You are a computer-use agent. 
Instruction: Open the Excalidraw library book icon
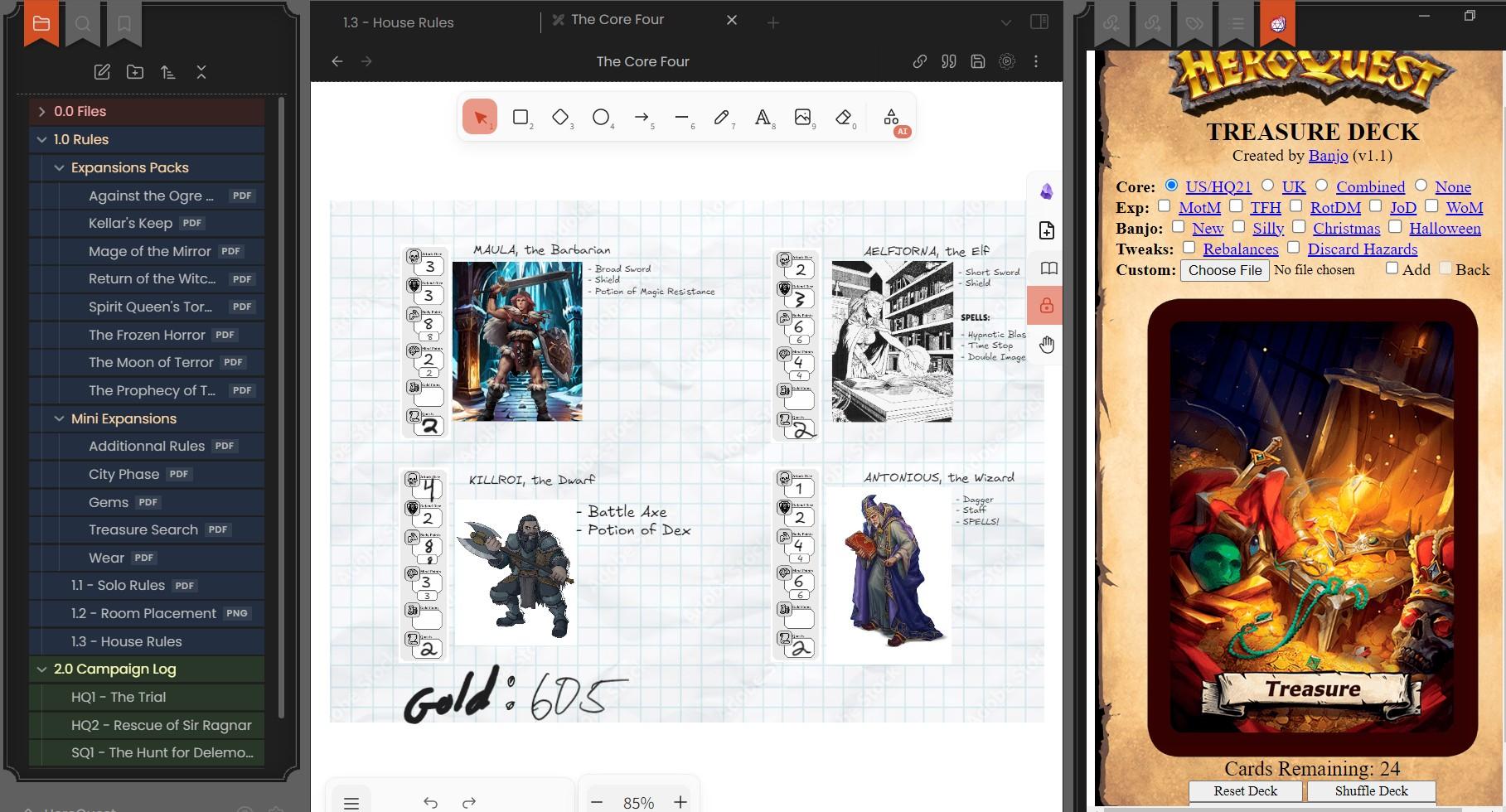point(1048,268)
